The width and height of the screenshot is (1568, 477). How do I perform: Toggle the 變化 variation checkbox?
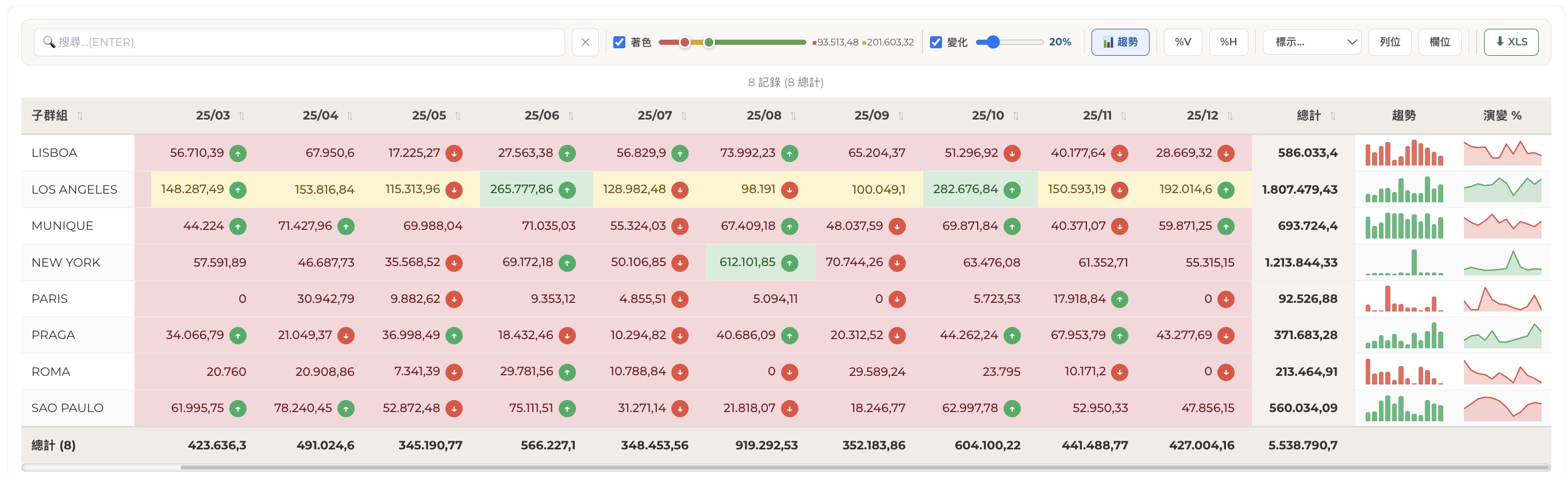coord(936,42)
